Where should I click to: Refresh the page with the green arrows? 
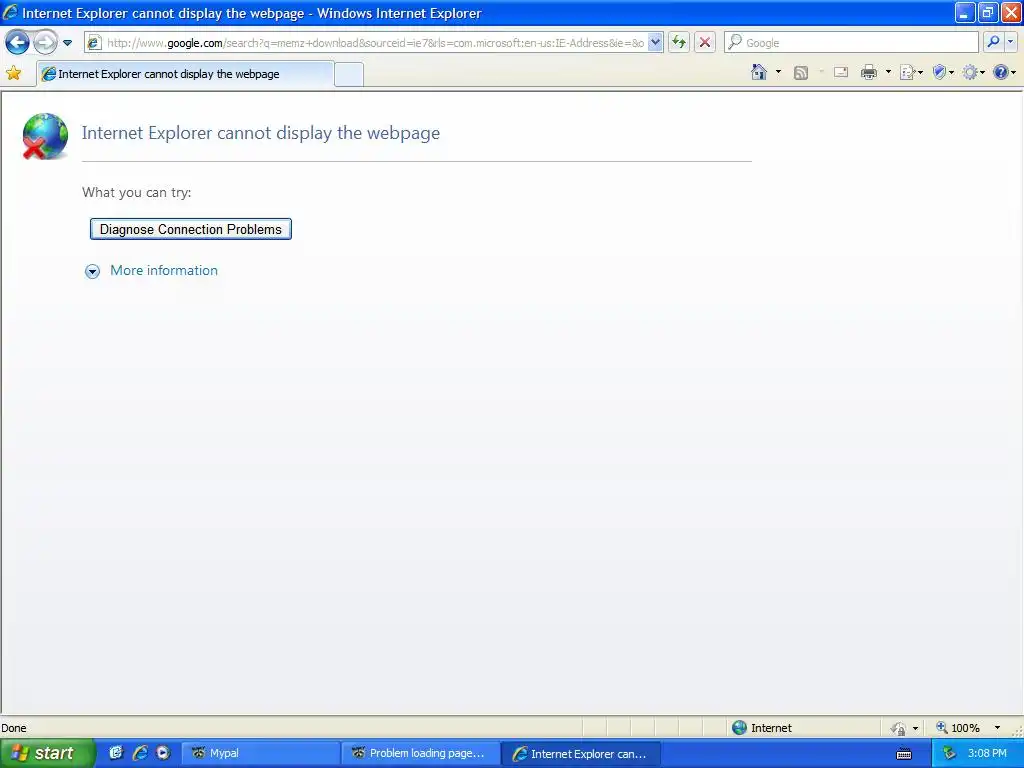tap(679, 43)
